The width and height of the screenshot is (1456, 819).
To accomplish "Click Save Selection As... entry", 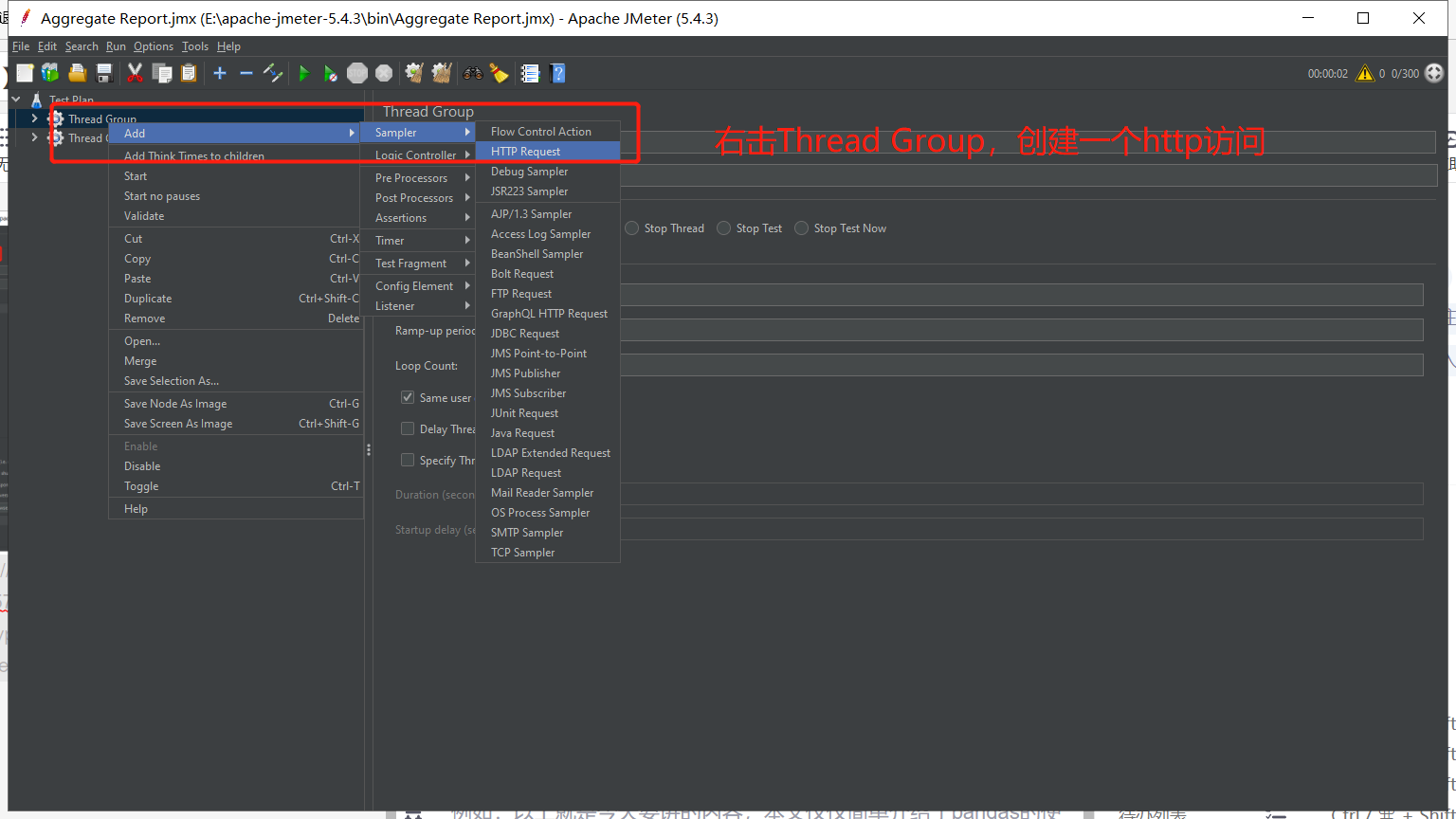I will [235, 381].
